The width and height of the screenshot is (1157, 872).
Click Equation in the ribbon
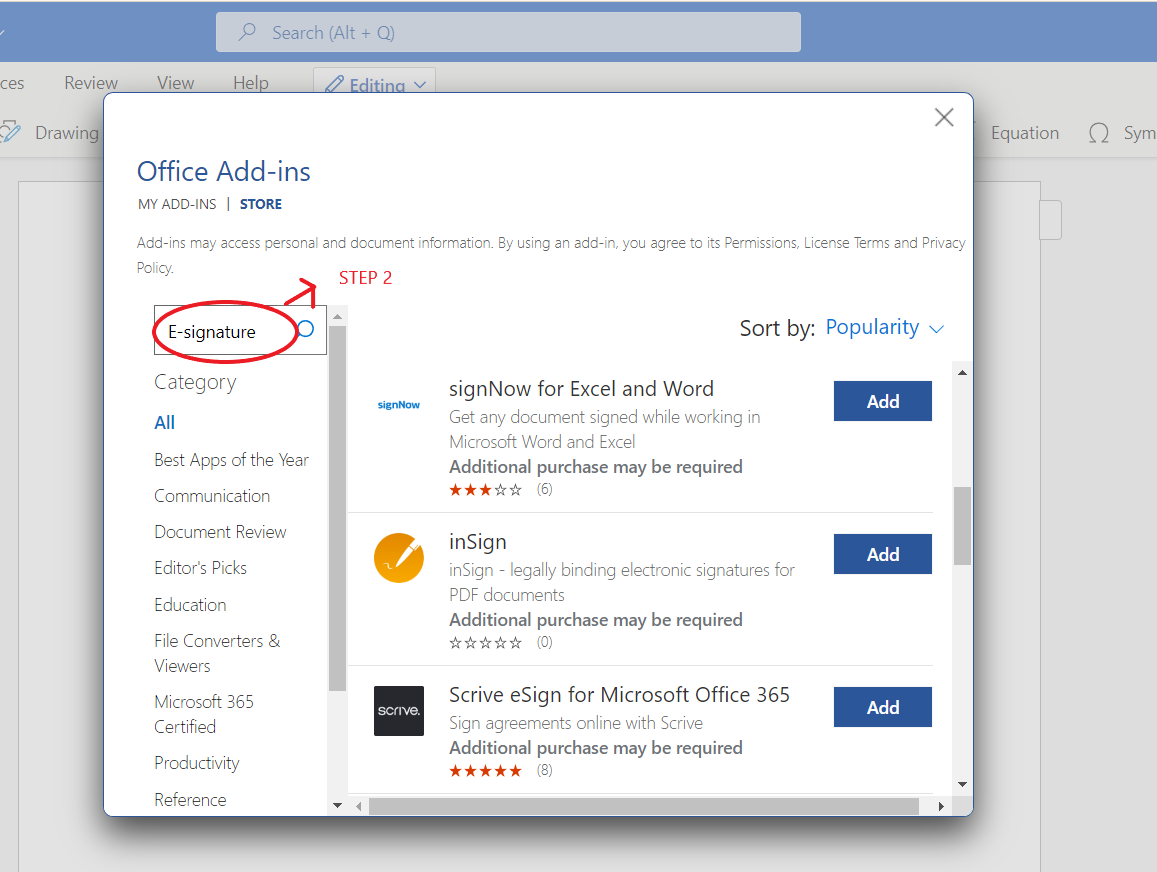point(1025,133)
